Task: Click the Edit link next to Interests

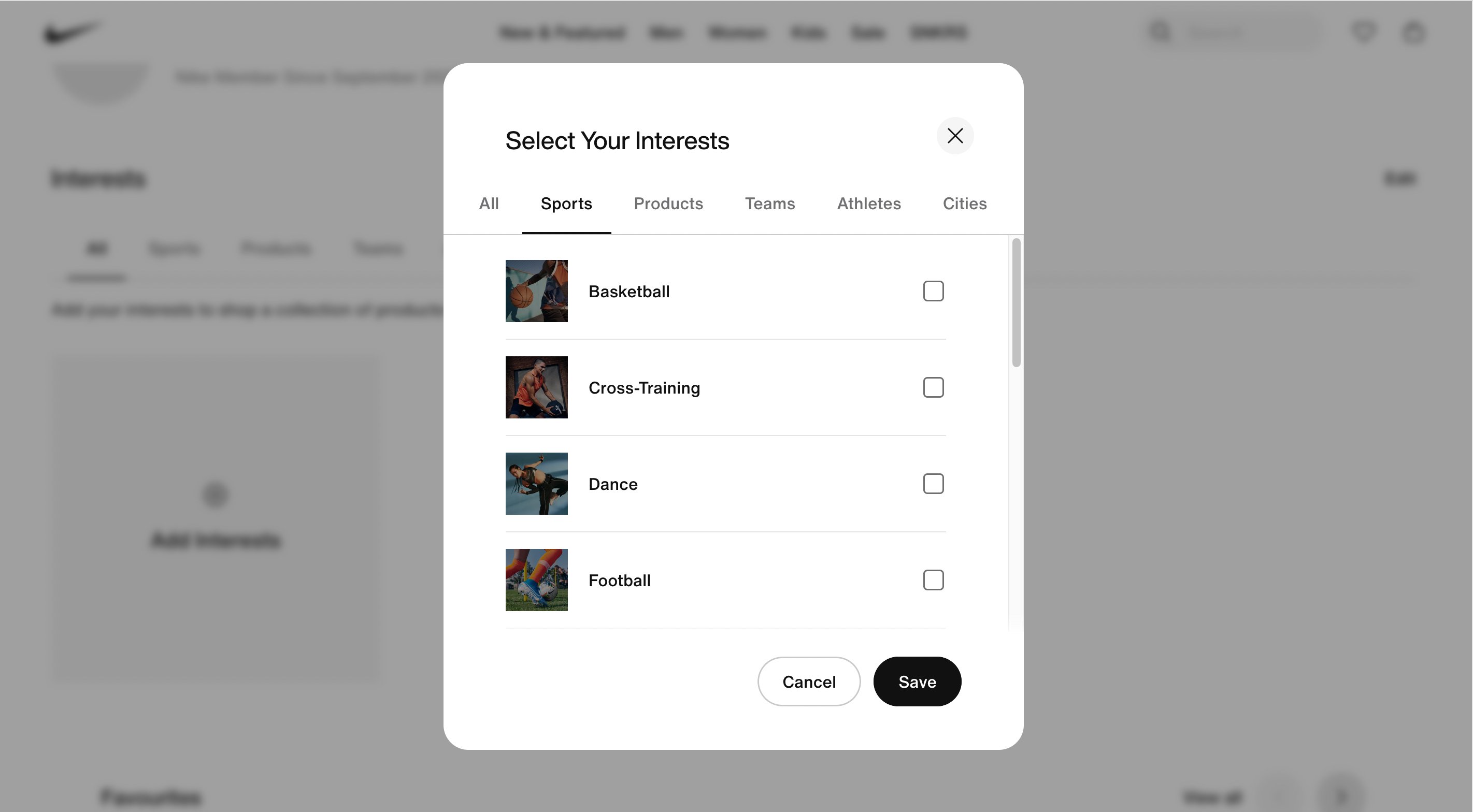Action: (x=1400, y=177)
